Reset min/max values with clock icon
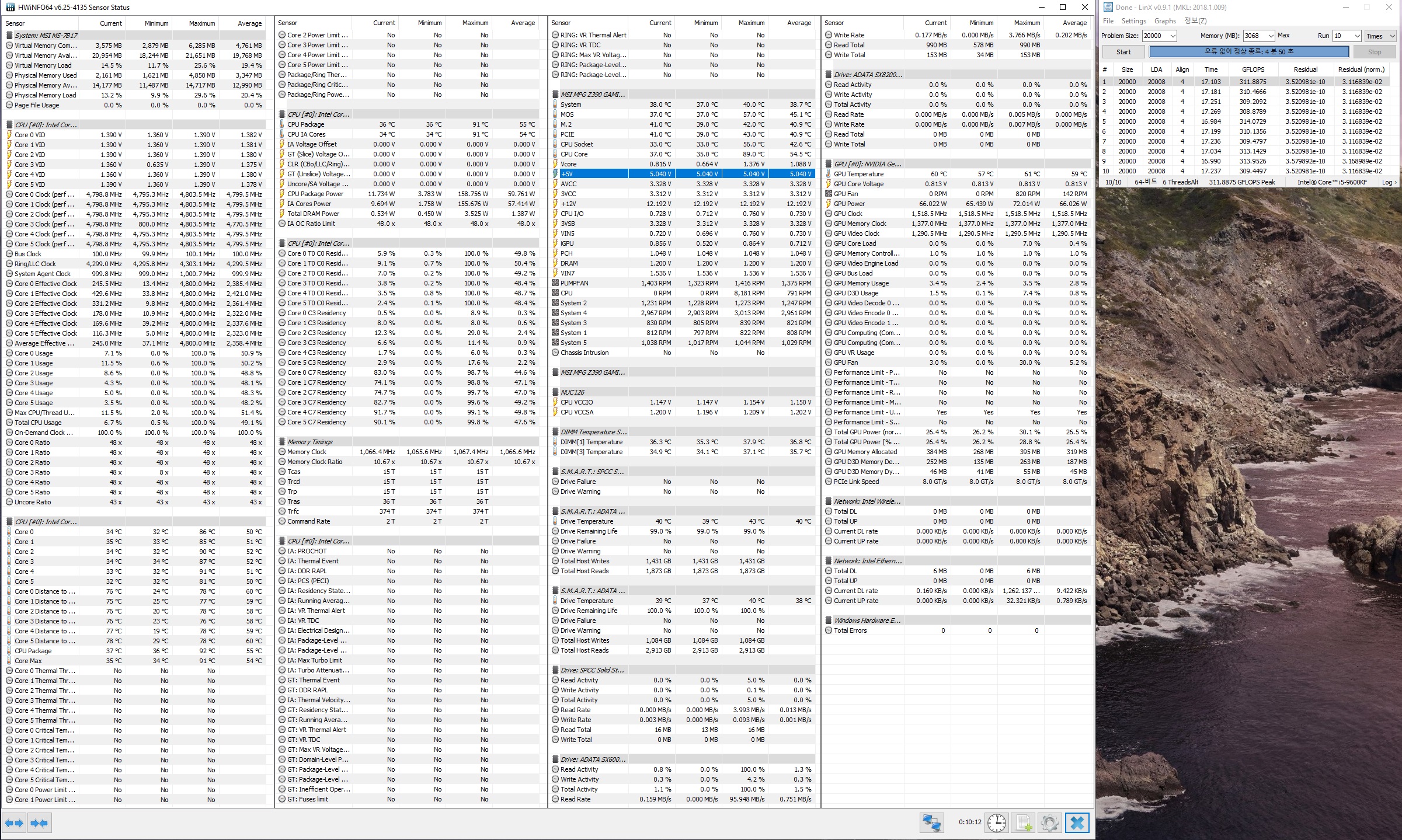The image size is (1402, 840). point(996,823)
